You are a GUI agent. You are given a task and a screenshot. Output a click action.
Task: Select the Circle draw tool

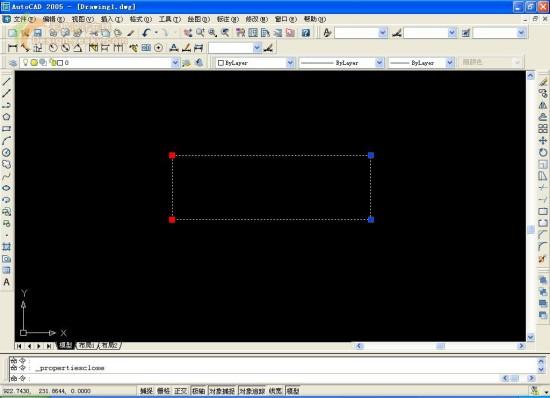click(6, 153)
